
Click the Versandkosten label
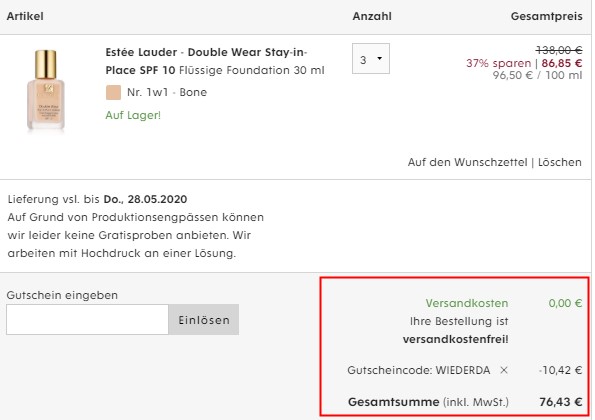pyautogui.click(x=467, y=303)
